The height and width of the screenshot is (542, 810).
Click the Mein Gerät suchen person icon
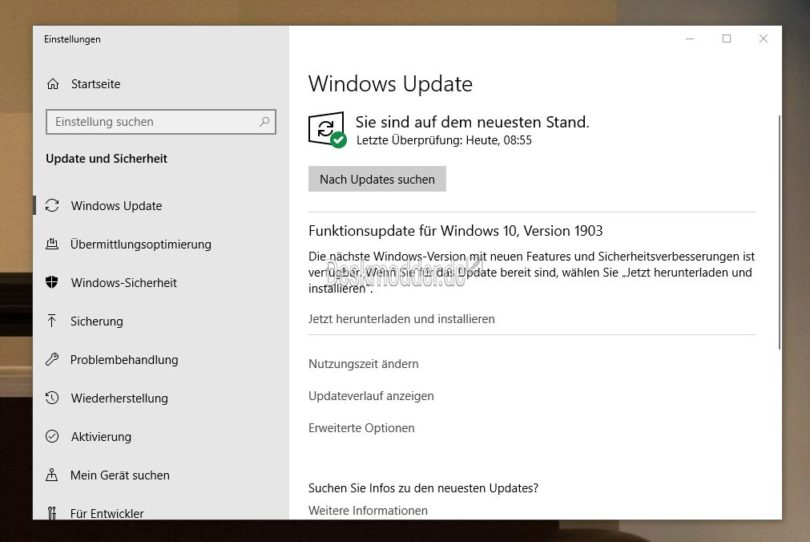(52, 474)
